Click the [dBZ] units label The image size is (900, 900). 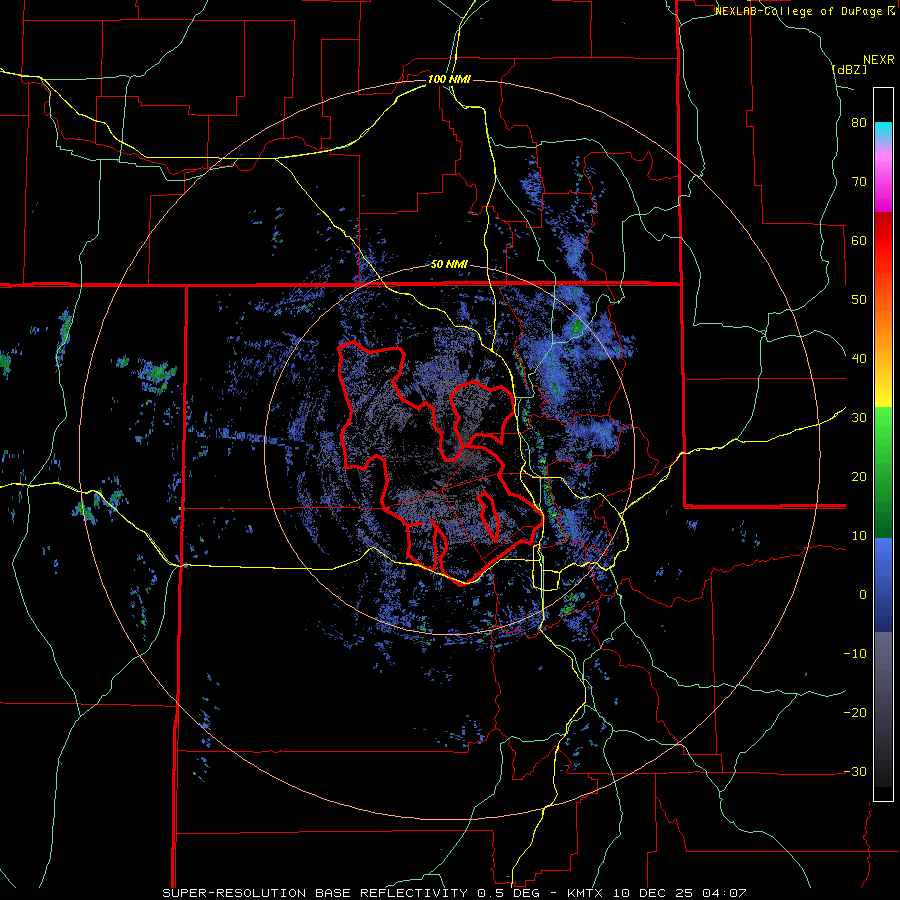click(849, 69)
